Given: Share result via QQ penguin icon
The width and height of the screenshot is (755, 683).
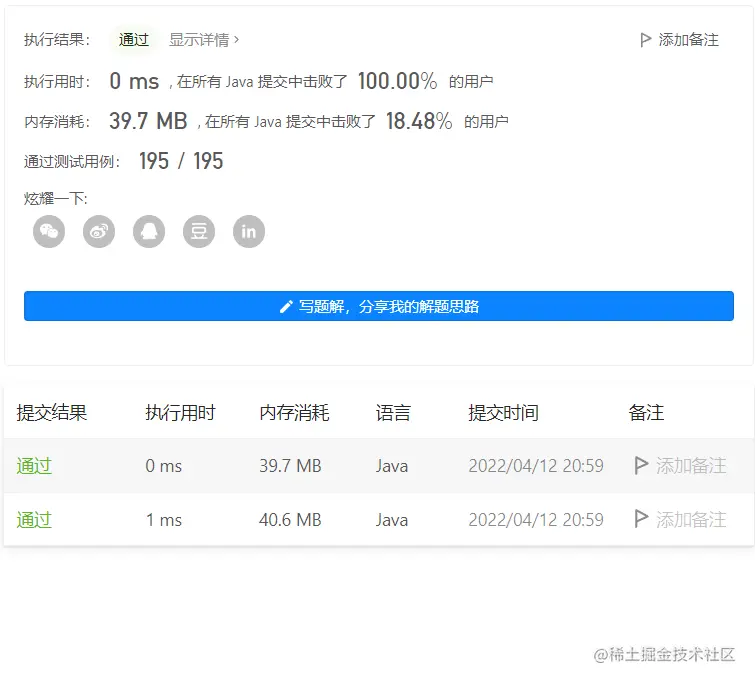Looking at the screenshot, I should pos(149,232).
